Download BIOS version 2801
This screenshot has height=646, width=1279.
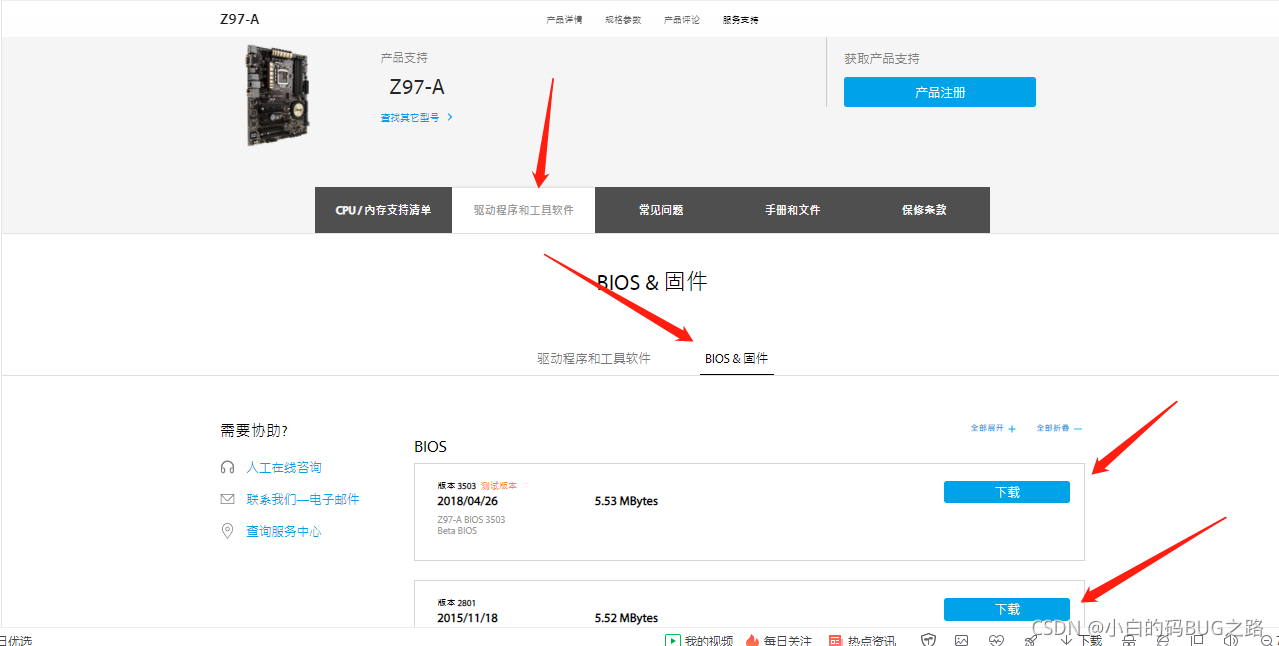1007,609
